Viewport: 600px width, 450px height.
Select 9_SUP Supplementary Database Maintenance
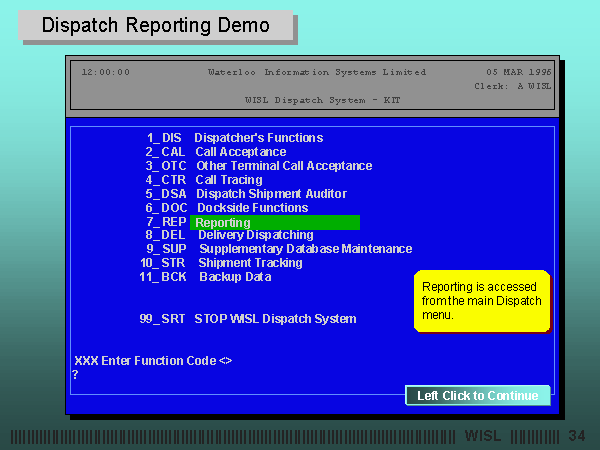coord(279,249)
